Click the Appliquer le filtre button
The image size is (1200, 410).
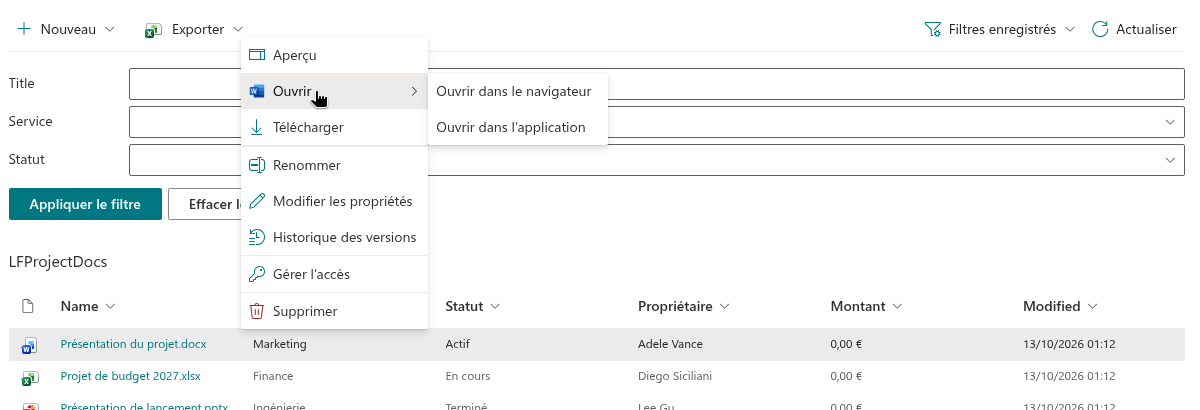point(85,204)
